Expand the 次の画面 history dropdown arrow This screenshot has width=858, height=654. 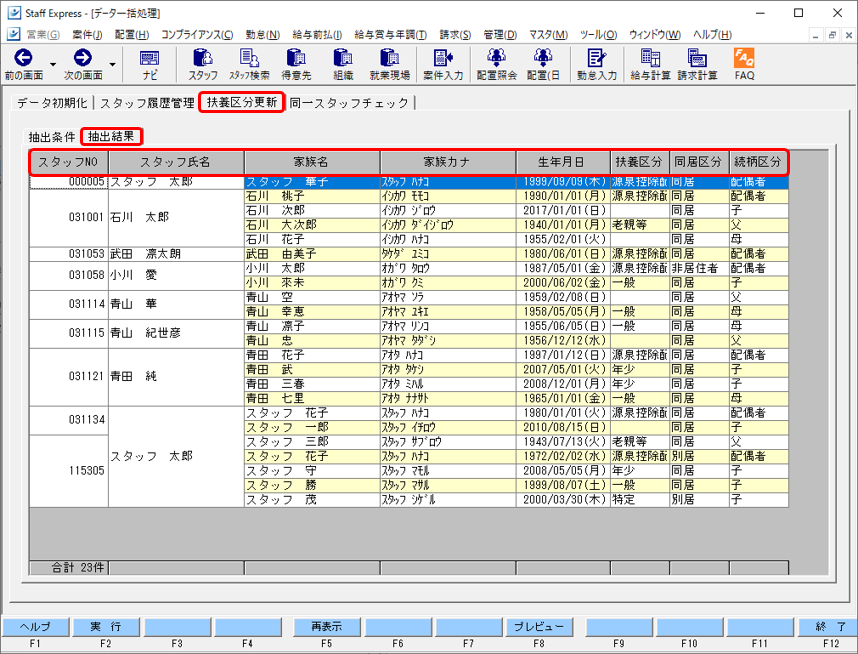click(112, 65)
